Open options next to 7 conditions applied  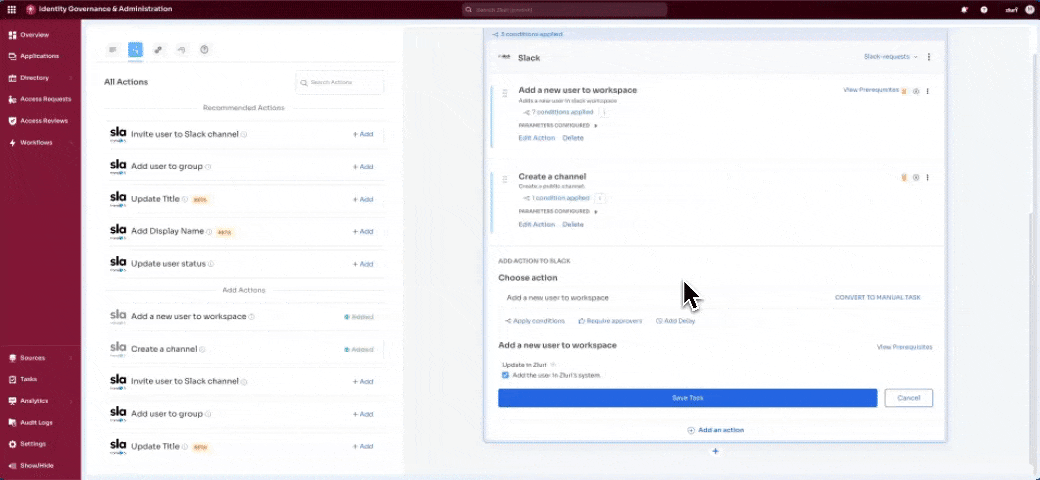coord(604,113)
